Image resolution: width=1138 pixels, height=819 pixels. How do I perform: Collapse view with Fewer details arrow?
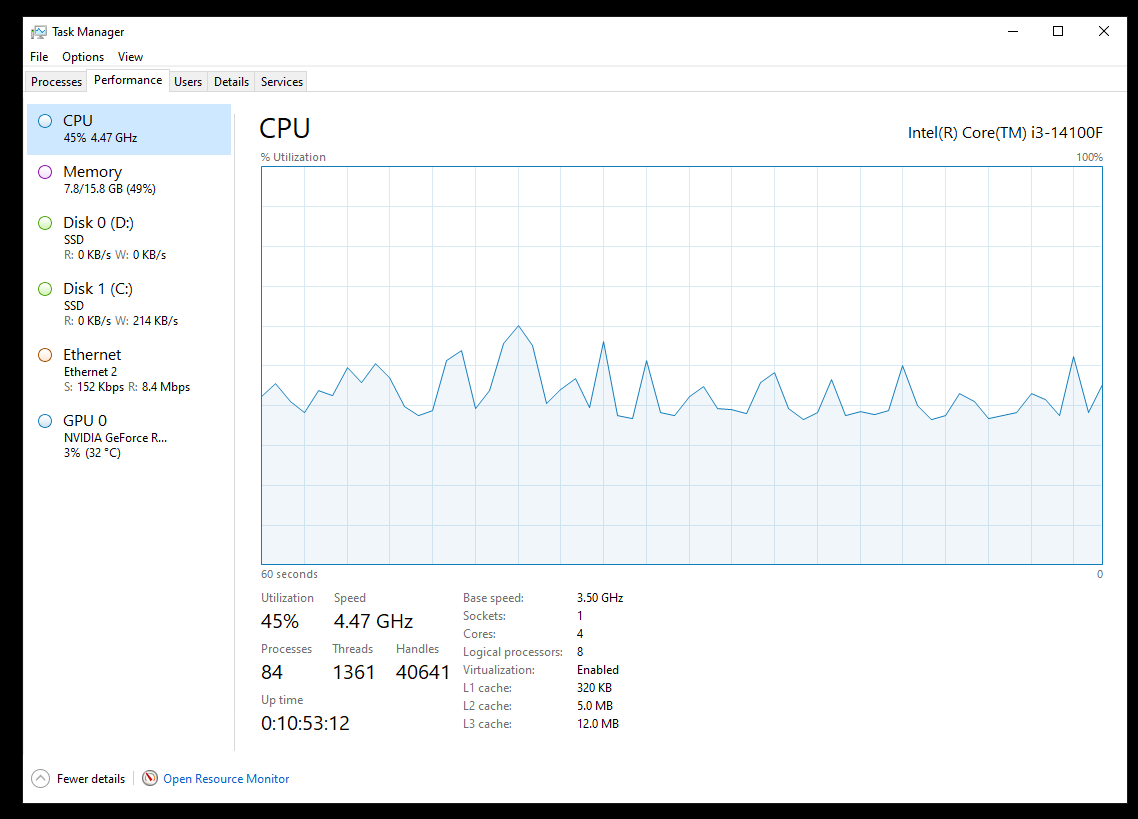[x=41, y=778]
